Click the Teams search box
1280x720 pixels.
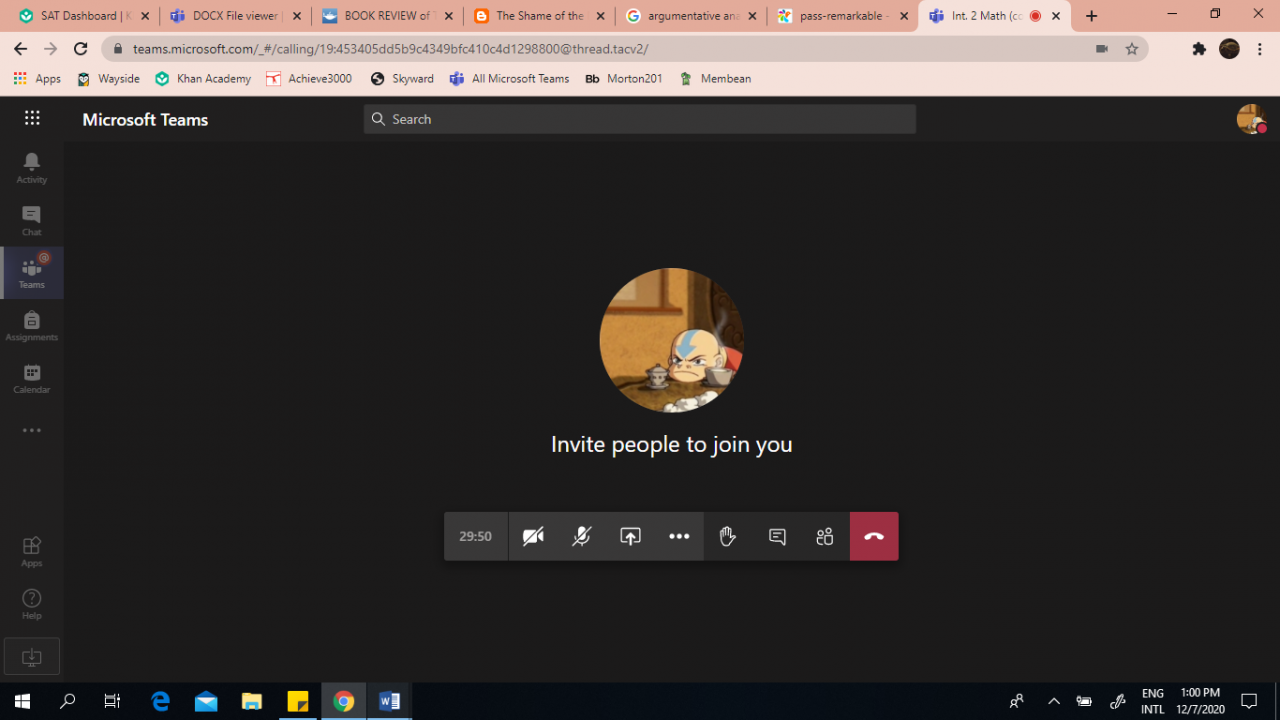click(x=640, y=119)
